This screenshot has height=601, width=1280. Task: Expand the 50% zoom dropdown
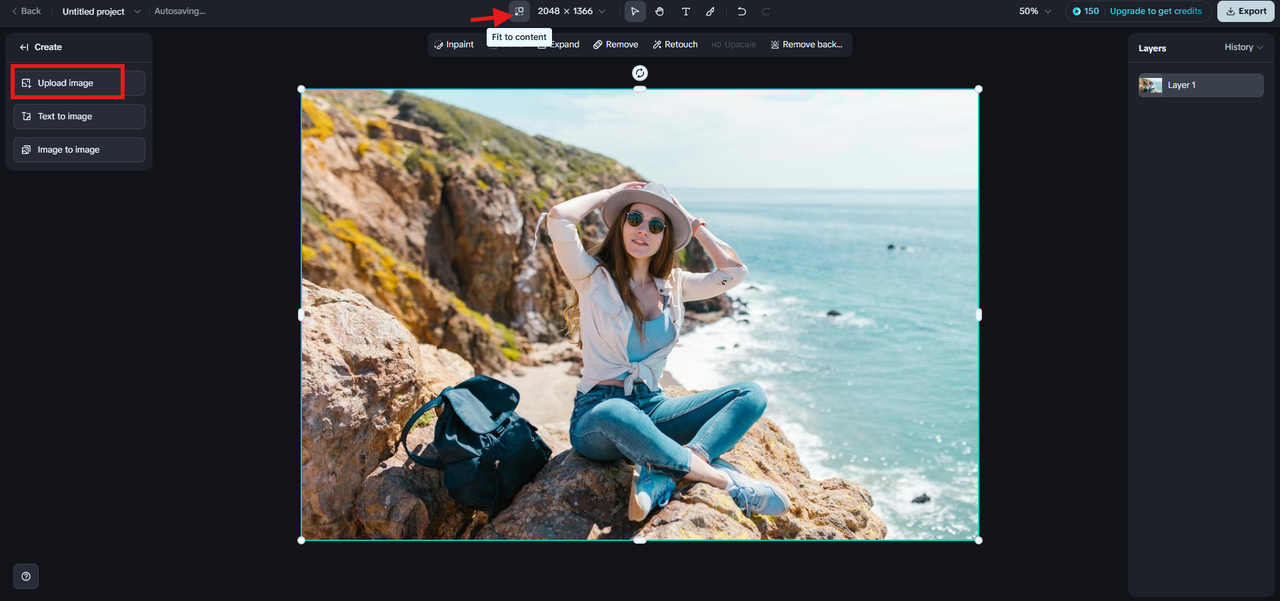[x=1035, y=11]
